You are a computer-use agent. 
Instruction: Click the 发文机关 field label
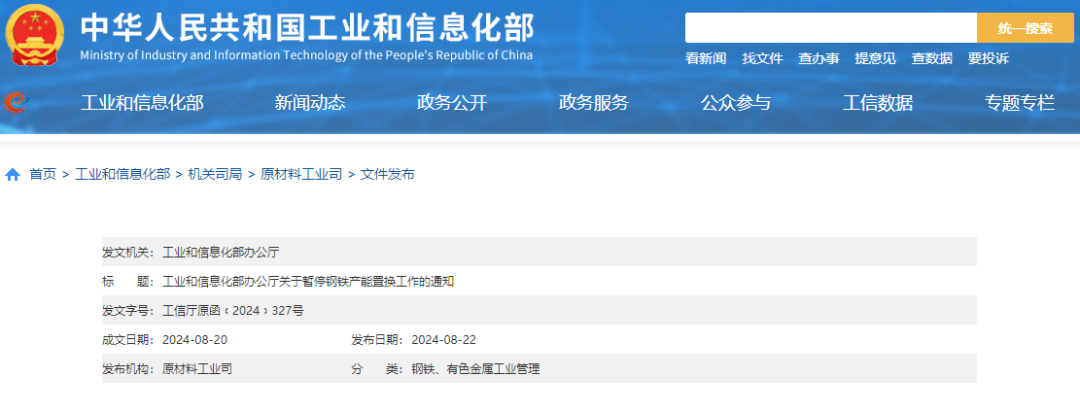tap(129, 252)
